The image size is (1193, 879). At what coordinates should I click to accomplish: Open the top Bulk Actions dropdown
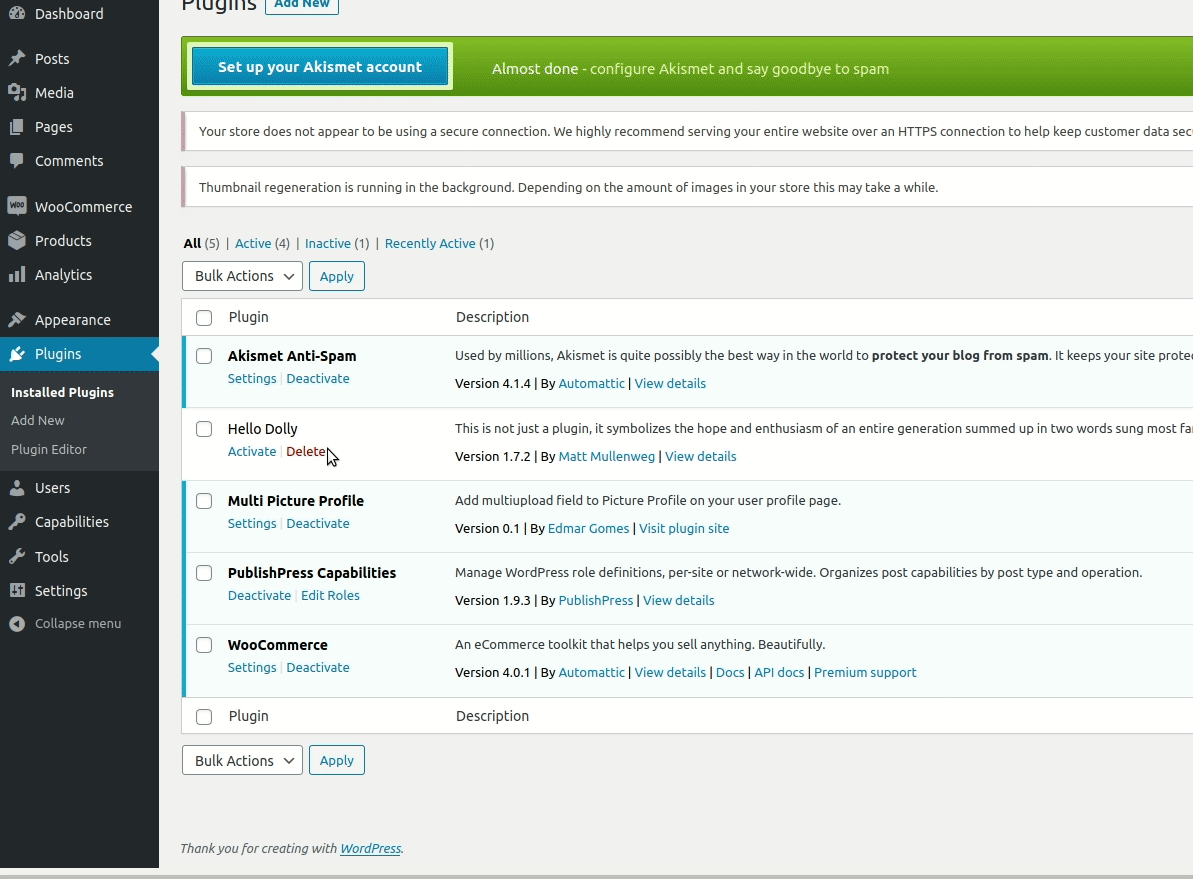coord(242,276)
